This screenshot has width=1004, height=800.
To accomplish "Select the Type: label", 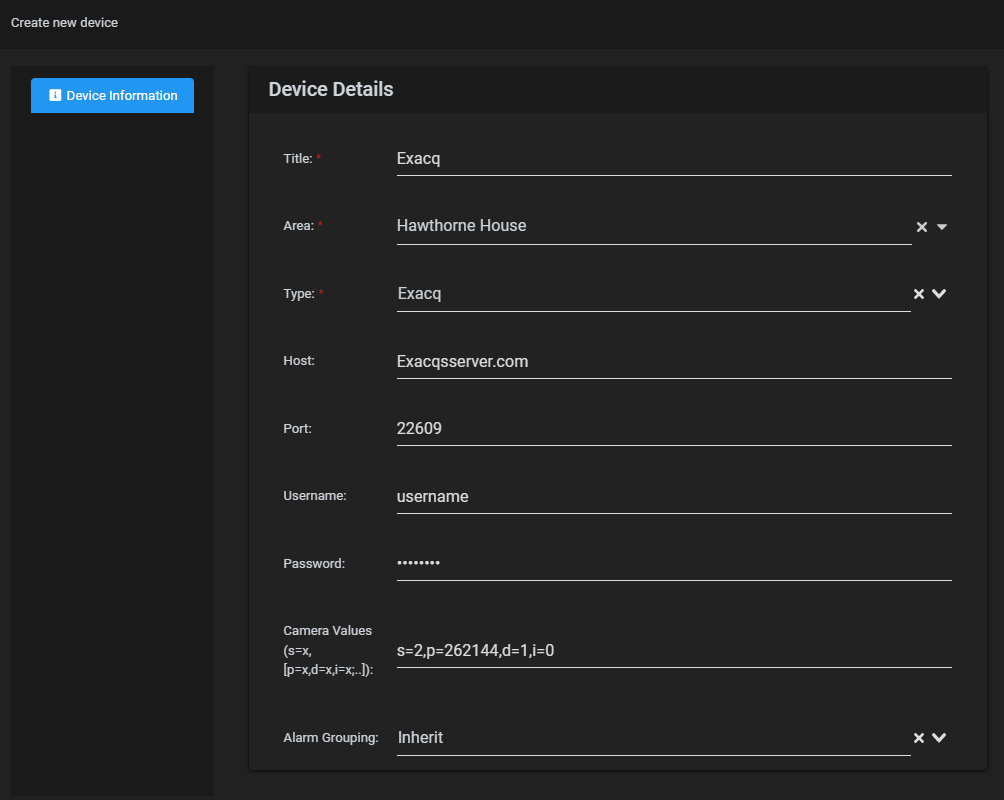I will [299, 293].
